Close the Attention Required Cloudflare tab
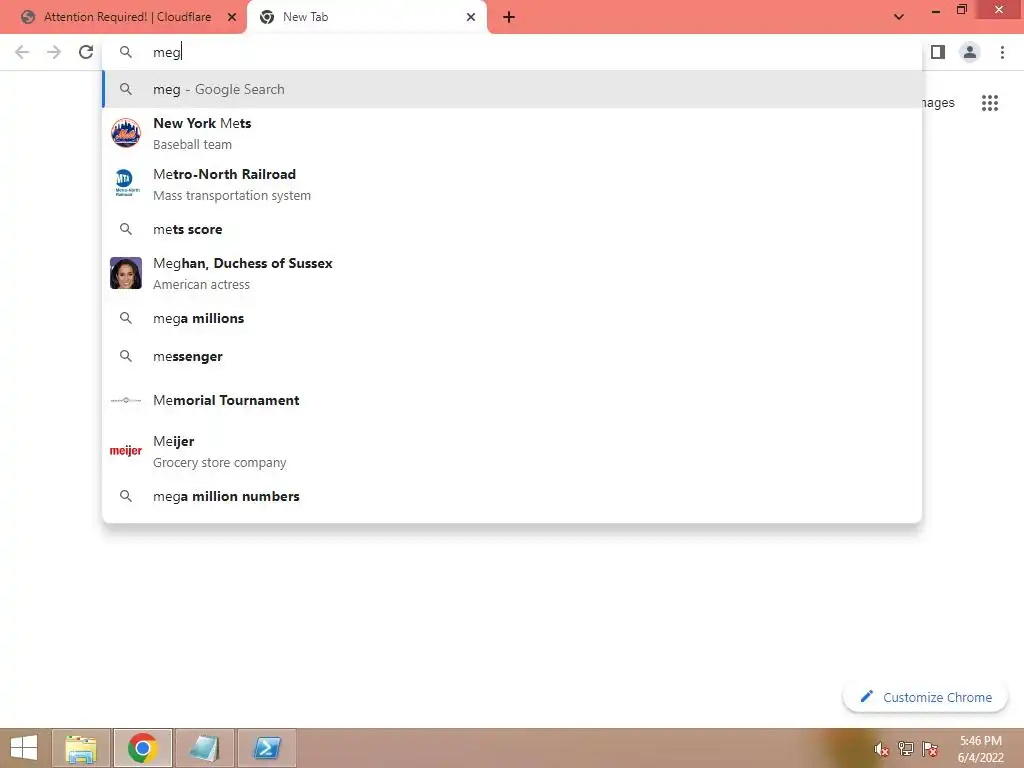 click(232, 17)
